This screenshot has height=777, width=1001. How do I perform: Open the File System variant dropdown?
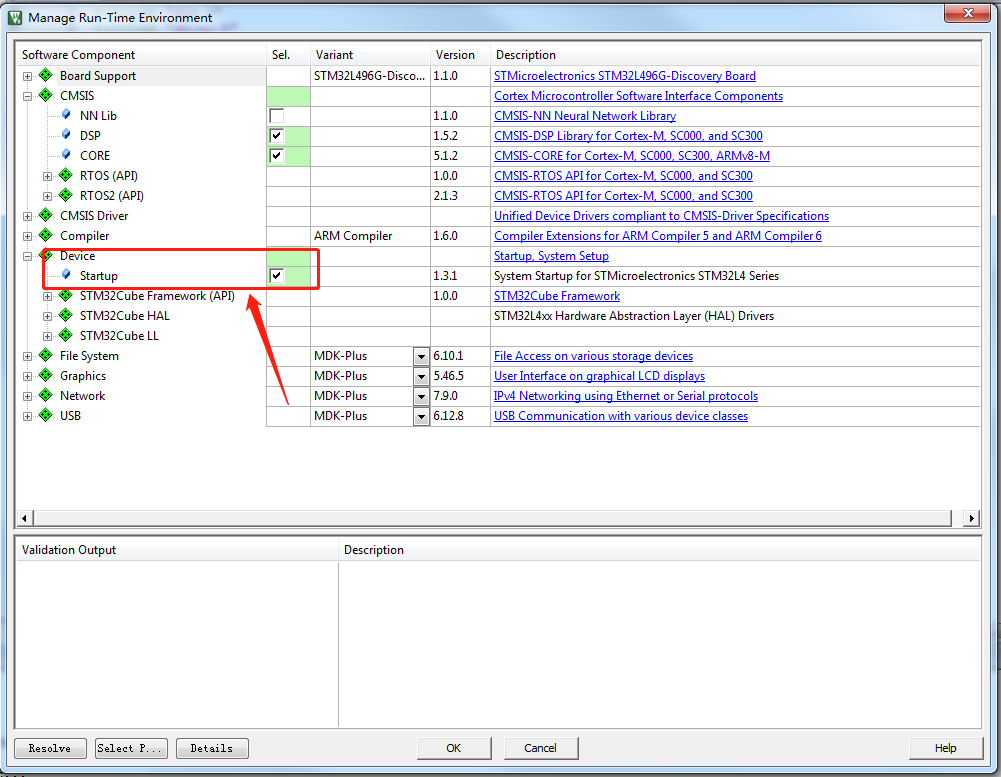[420, 356]
